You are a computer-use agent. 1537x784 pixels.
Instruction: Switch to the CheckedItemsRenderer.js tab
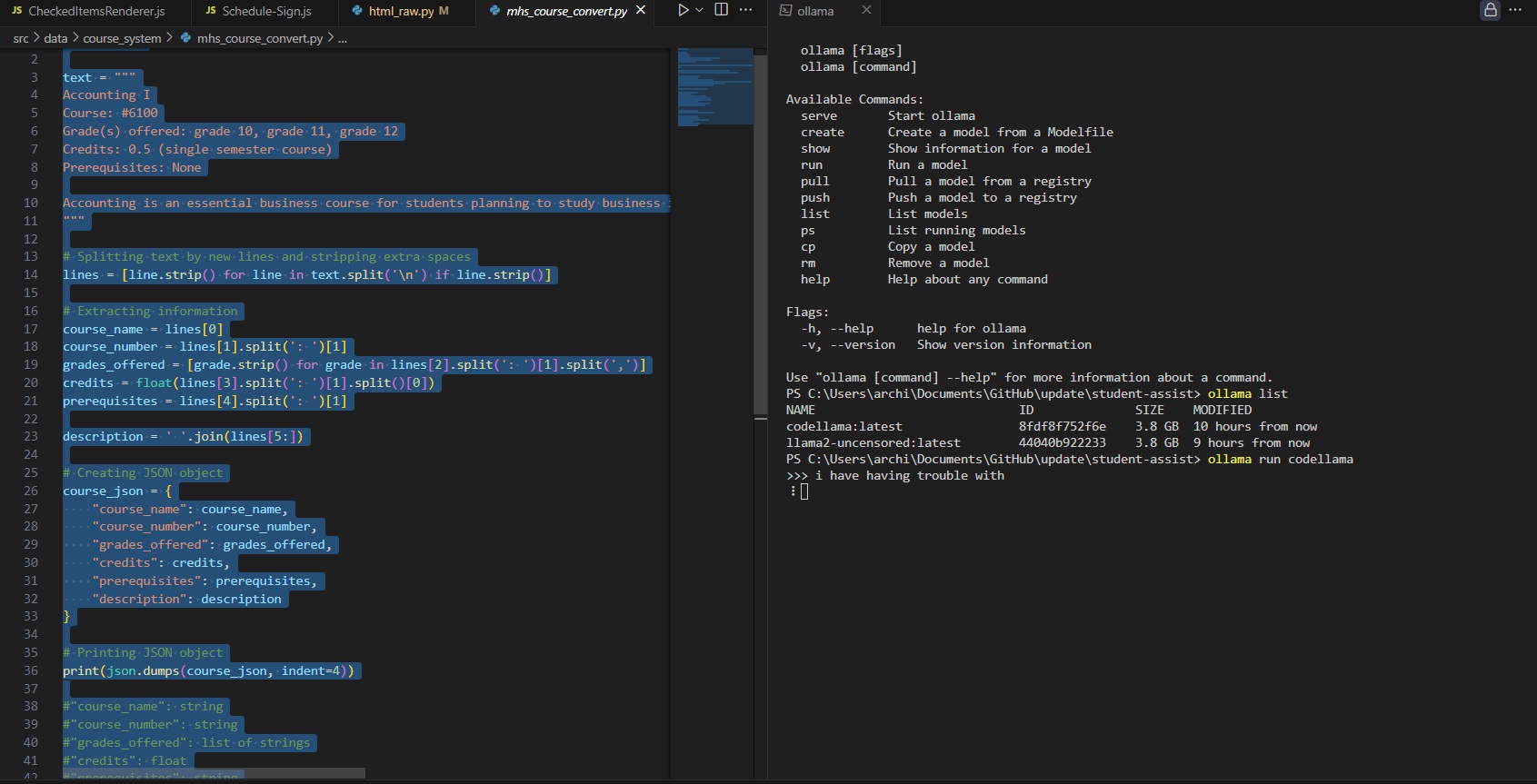coord(95,11)
